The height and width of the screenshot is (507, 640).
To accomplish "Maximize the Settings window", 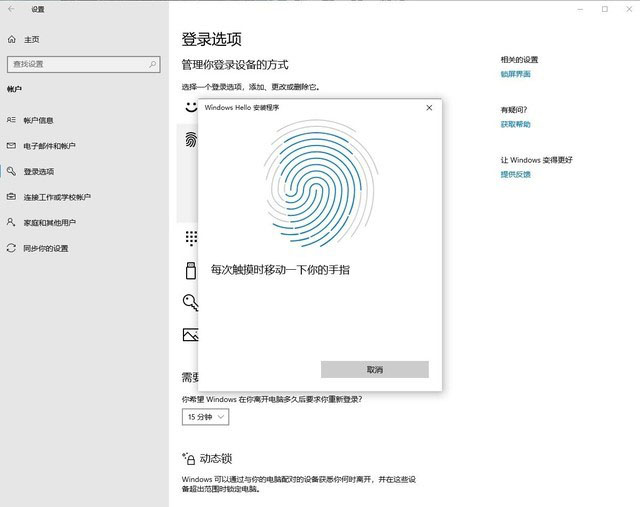I will (604, 9).
